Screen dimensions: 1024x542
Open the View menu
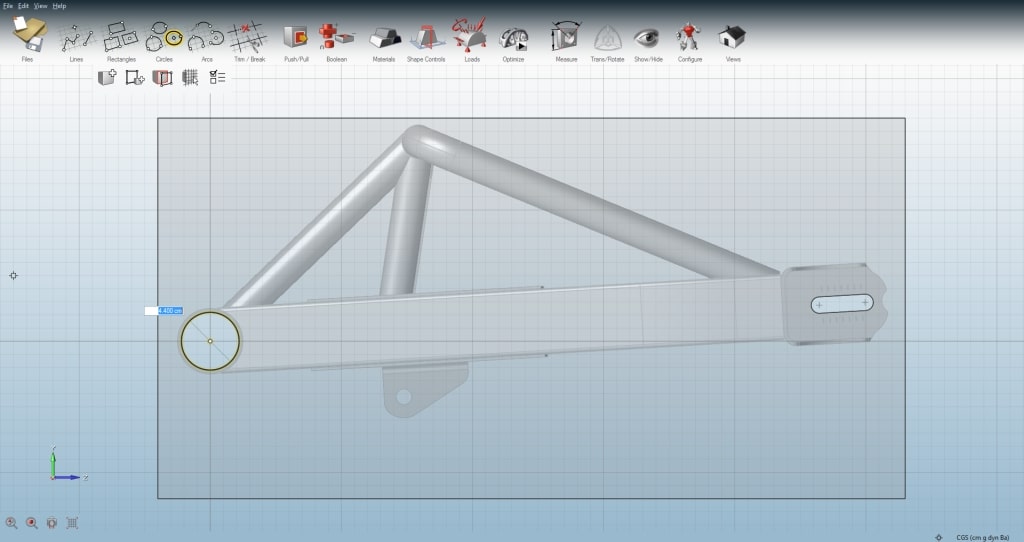click(x=40, y=6)
